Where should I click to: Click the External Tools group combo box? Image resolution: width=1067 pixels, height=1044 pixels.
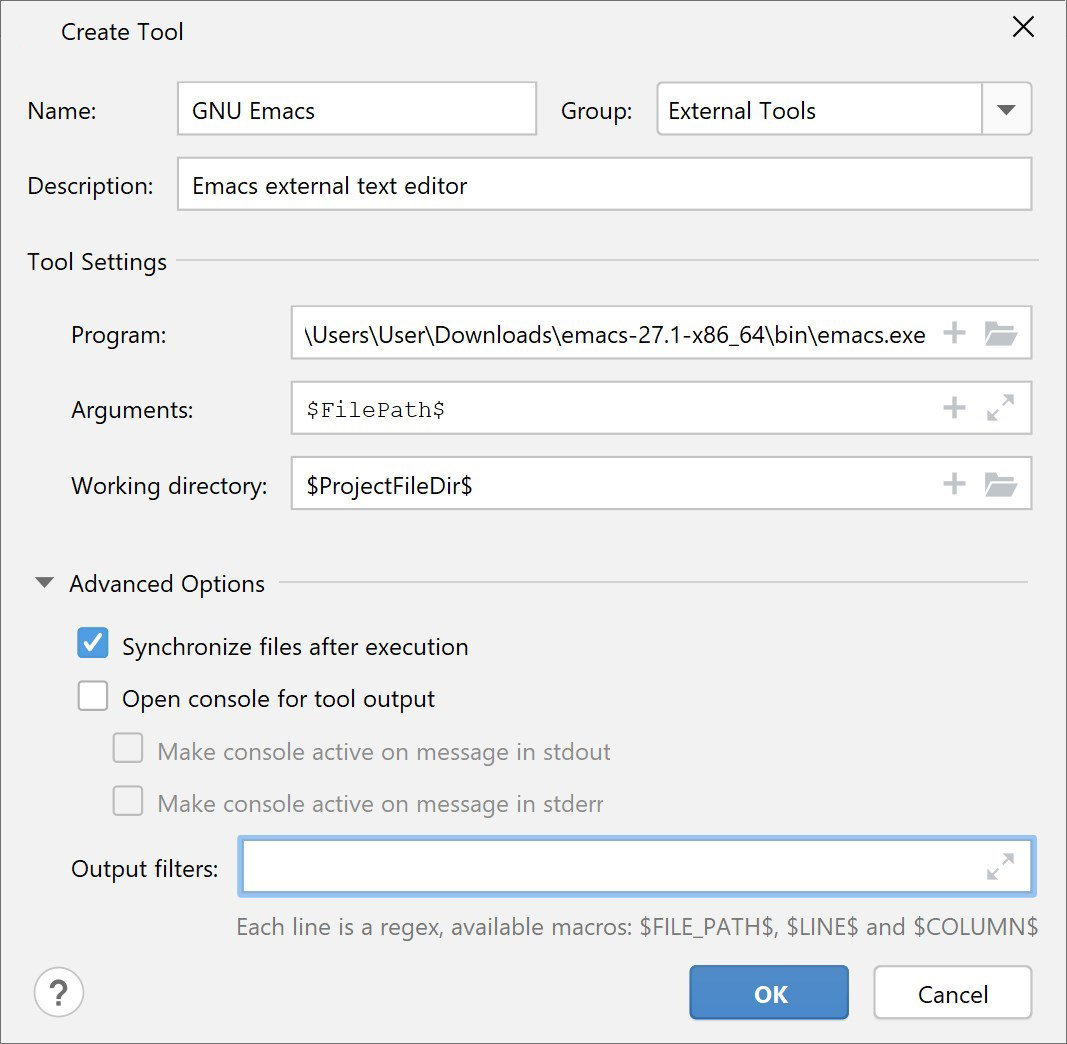pyautogui.click(x=818, y=109)
